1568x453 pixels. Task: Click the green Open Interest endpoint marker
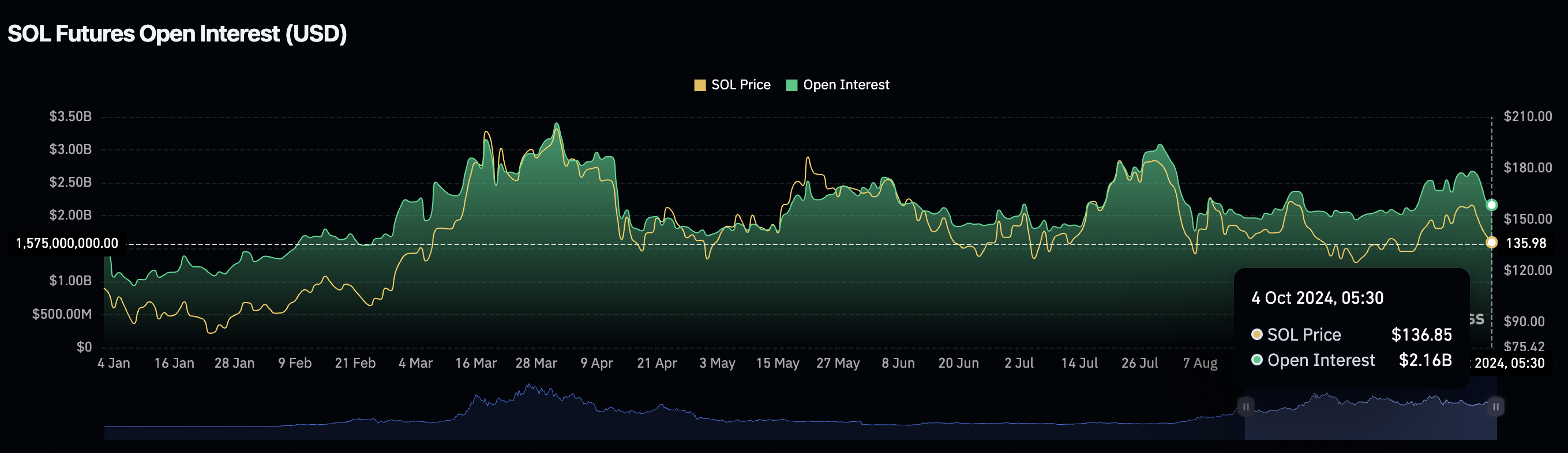click(x=1491, y=205)
